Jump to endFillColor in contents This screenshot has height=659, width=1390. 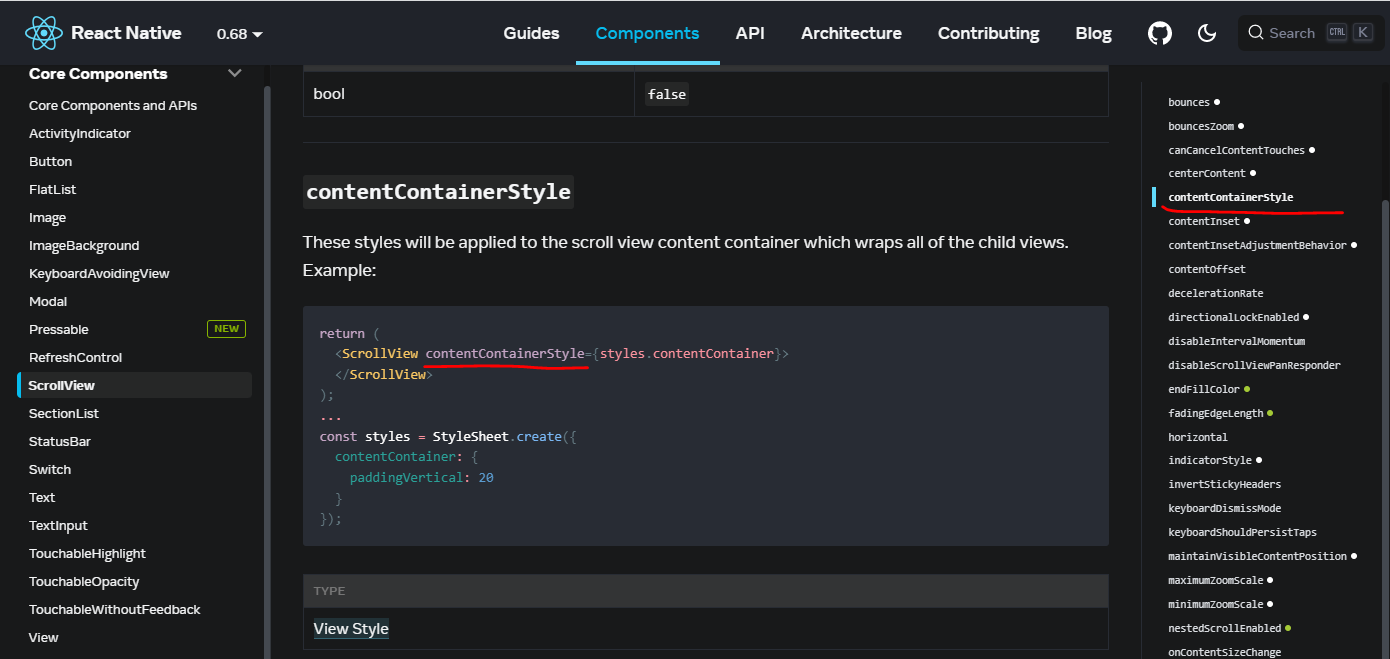[x=1204, y=389]
